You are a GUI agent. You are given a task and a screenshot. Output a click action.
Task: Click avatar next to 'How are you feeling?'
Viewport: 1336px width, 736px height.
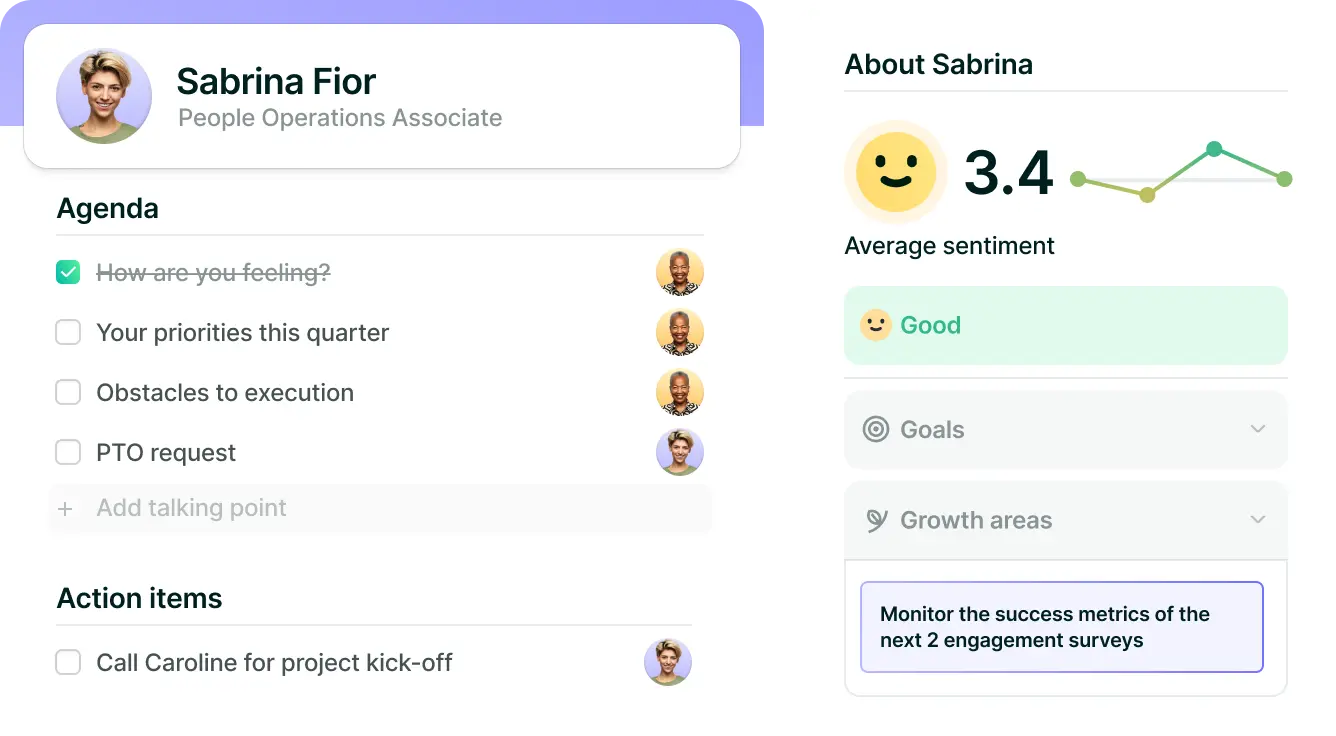(x=679, y=272)
